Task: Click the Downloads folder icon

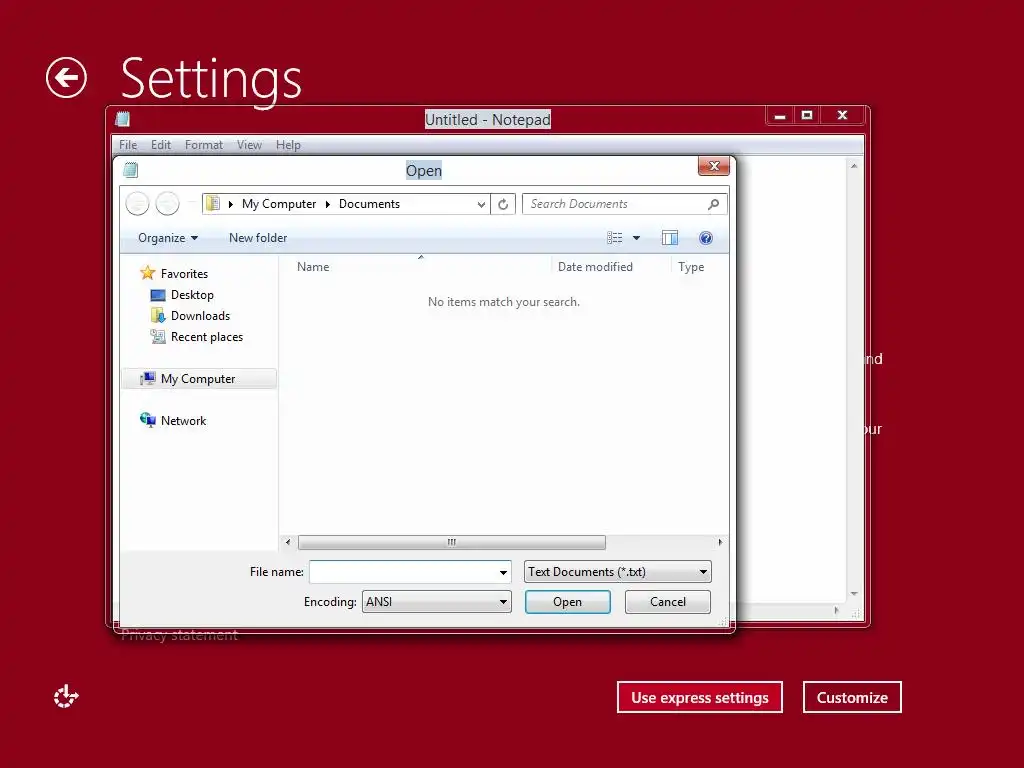Action: (157, 316)
